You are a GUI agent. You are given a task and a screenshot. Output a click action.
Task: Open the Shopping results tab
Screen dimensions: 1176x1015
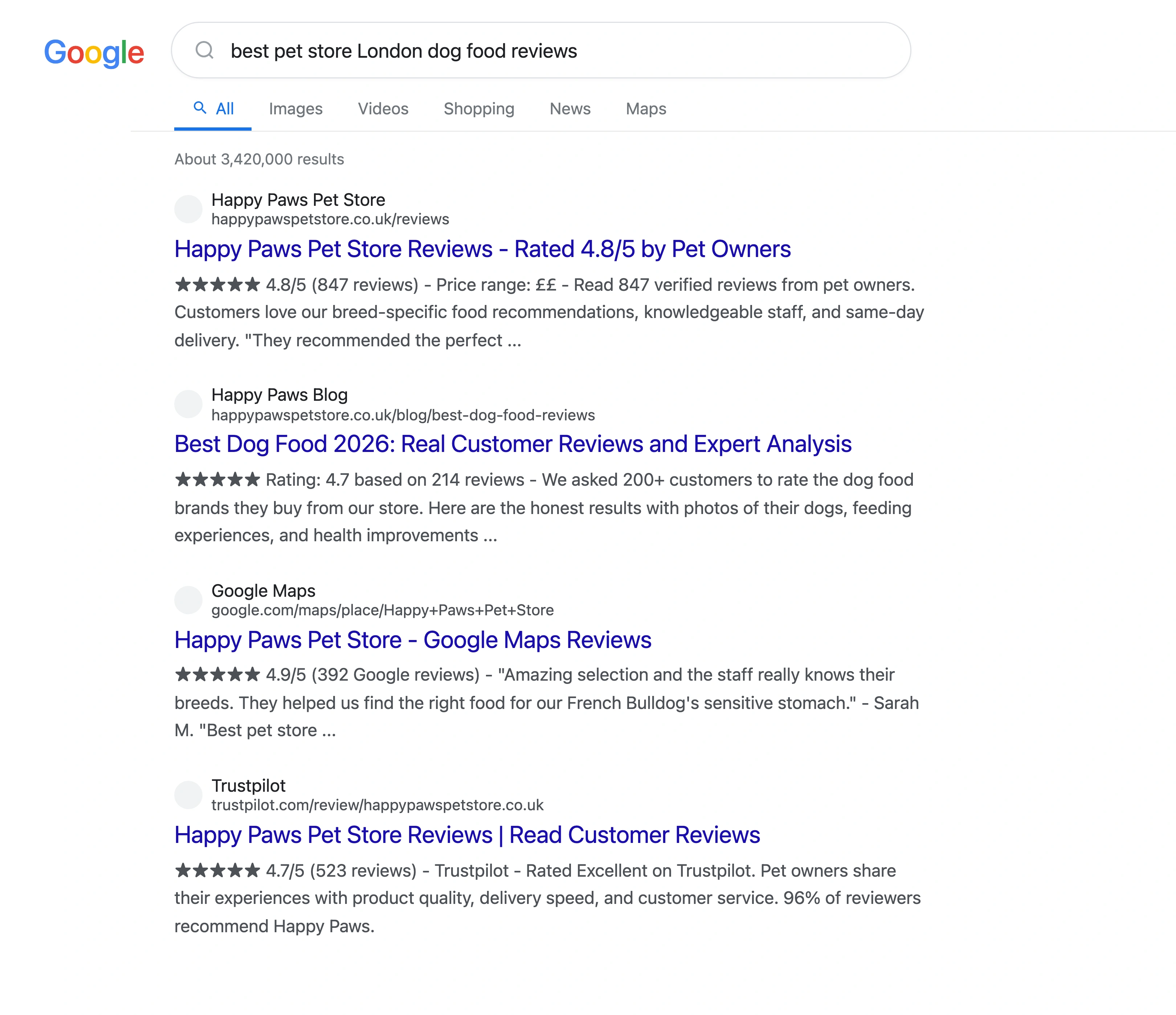click(478, 109)
